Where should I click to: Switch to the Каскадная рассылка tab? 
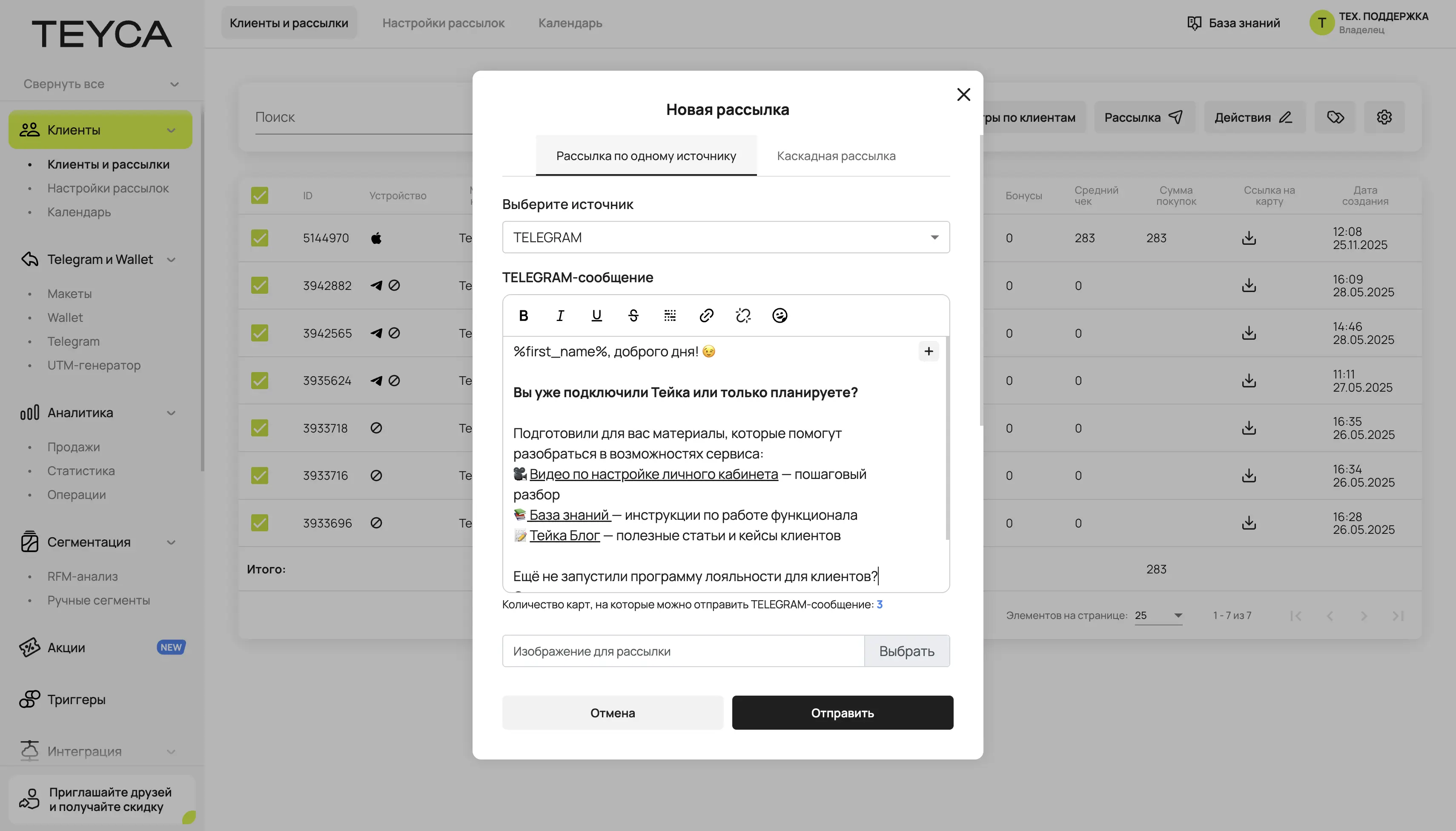point(836,156)
